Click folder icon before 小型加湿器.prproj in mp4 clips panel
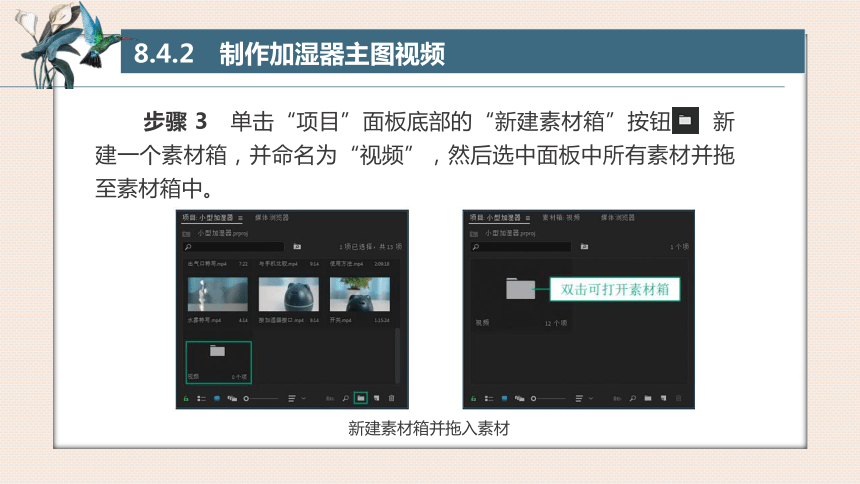 (x=186, y=234)
